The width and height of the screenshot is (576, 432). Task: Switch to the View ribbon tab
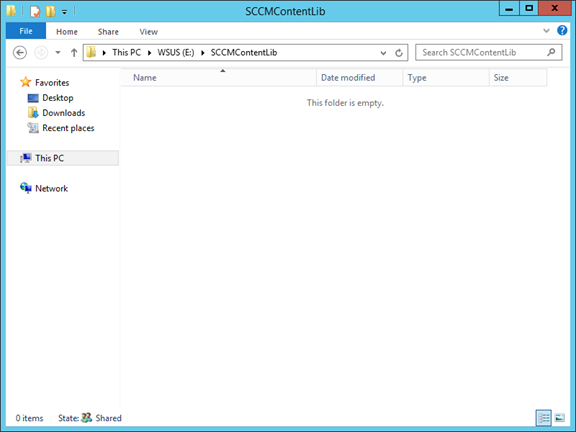tap(148, 32)
